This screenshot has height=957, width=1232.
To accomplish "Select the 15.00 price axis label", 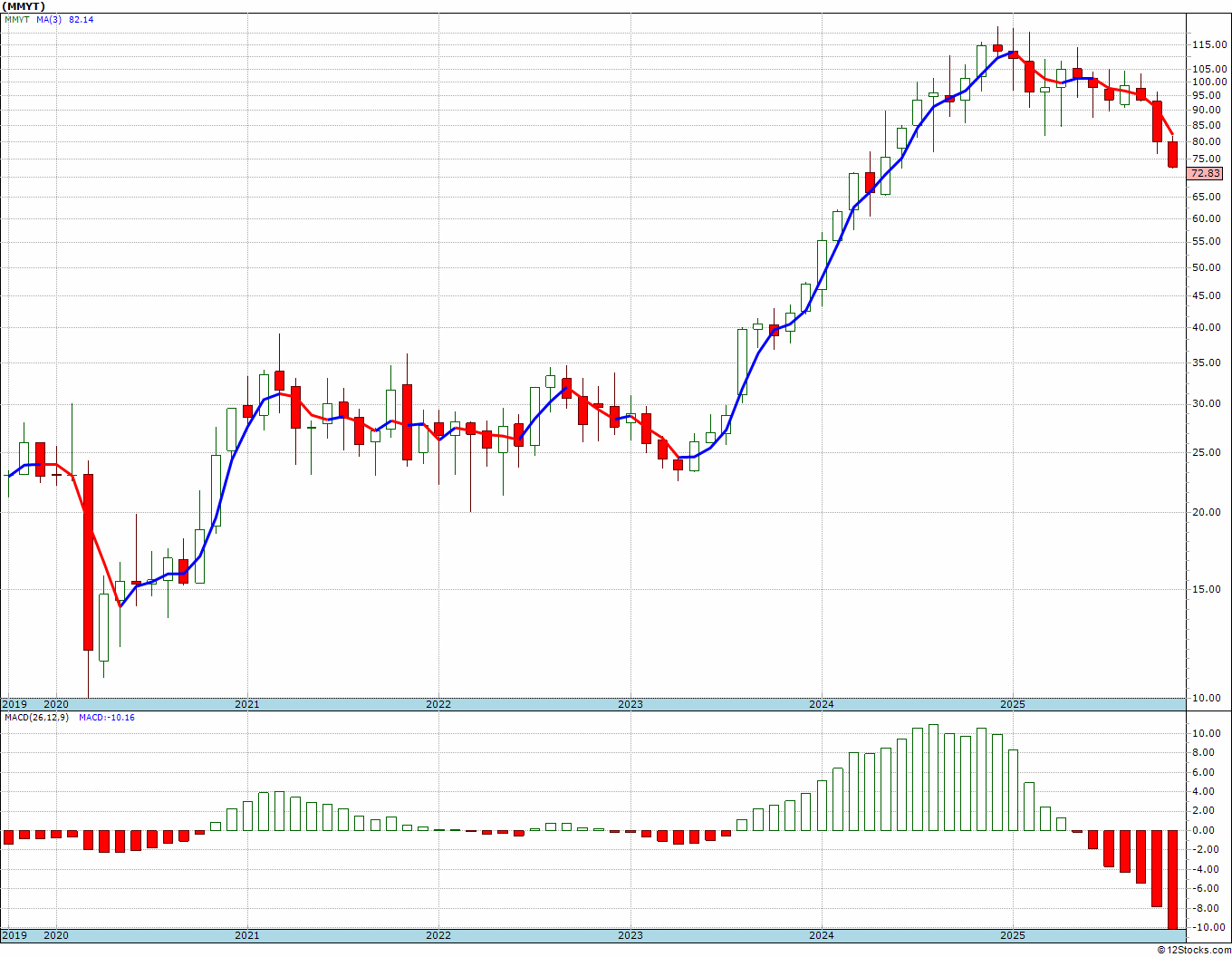I will tap(1207, 589).
